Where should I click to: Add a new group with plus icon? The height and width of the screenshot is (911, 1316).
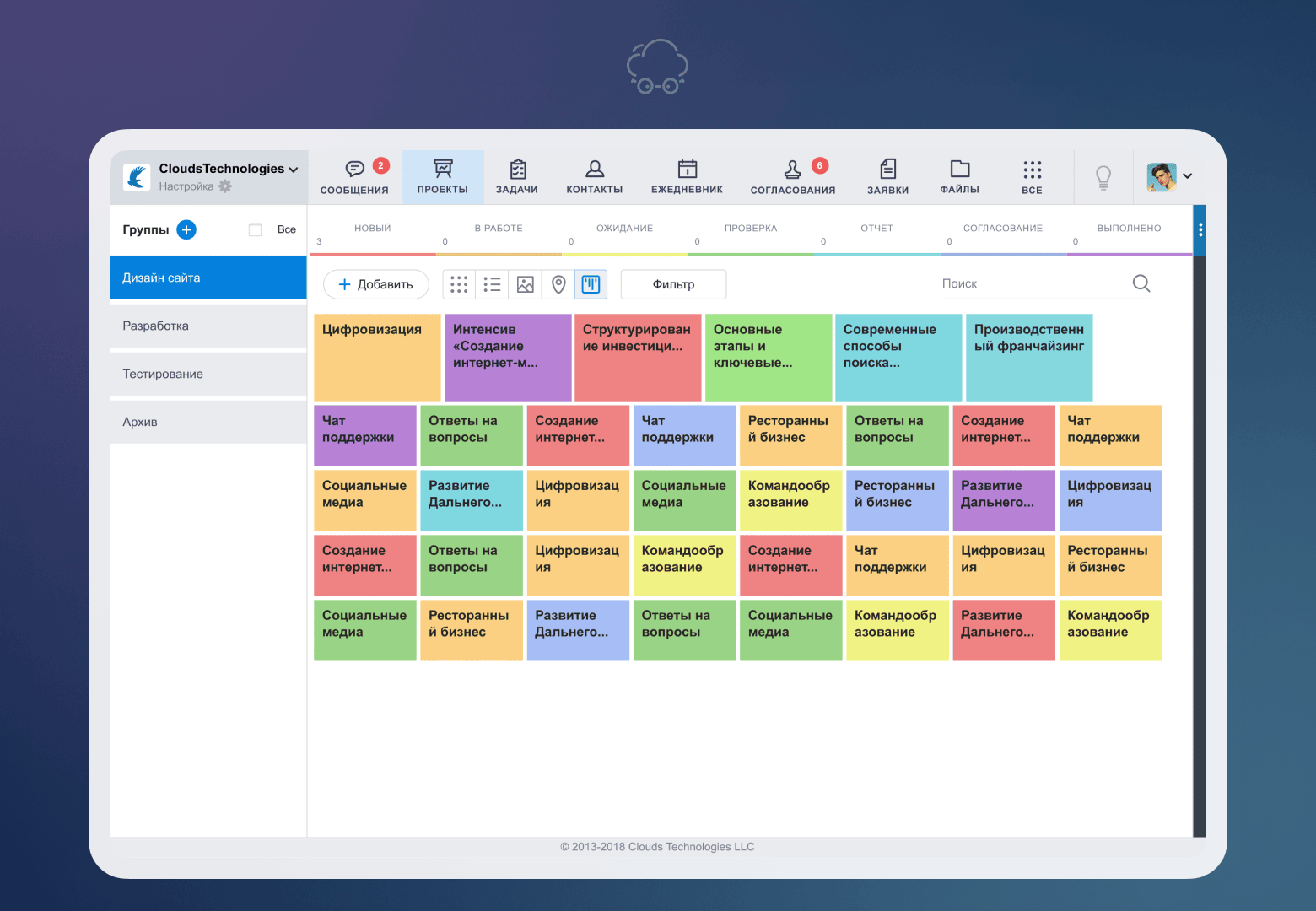[186, 229]
